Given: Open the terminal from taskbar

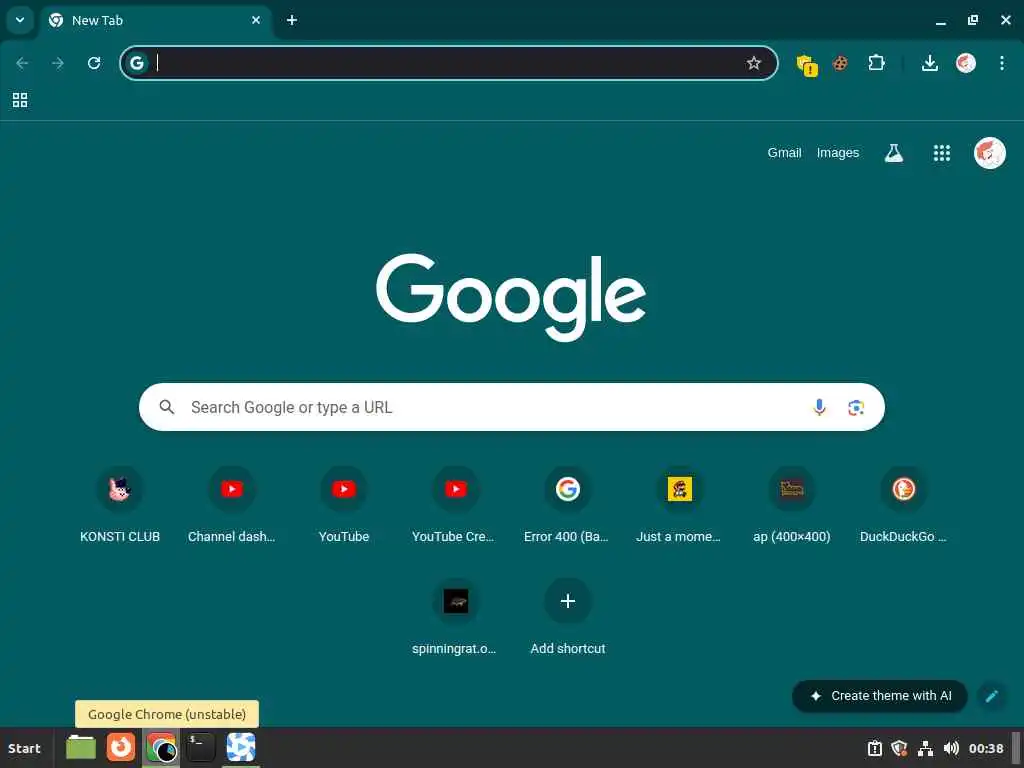Looking at the screenshot, I should tap(200, 748).
